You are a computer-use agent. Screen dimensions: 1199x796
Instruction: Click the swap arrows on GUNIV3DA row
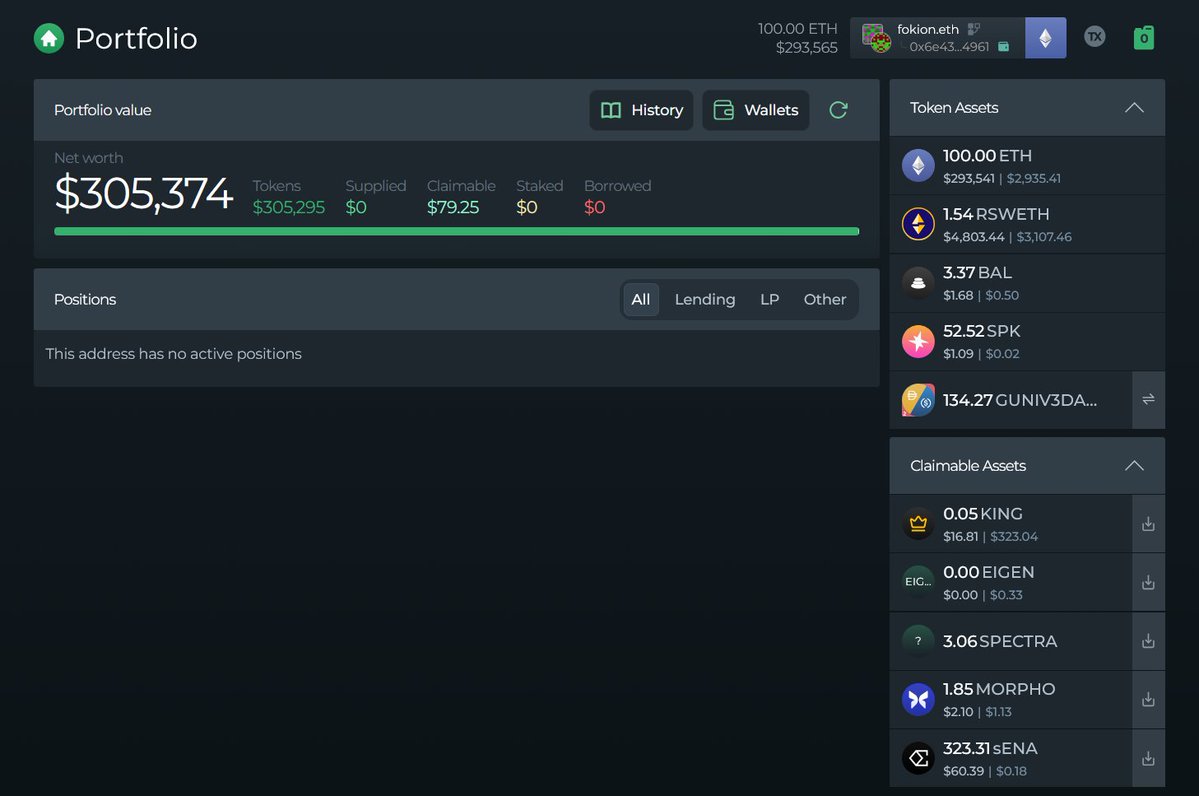(1148, 400)
